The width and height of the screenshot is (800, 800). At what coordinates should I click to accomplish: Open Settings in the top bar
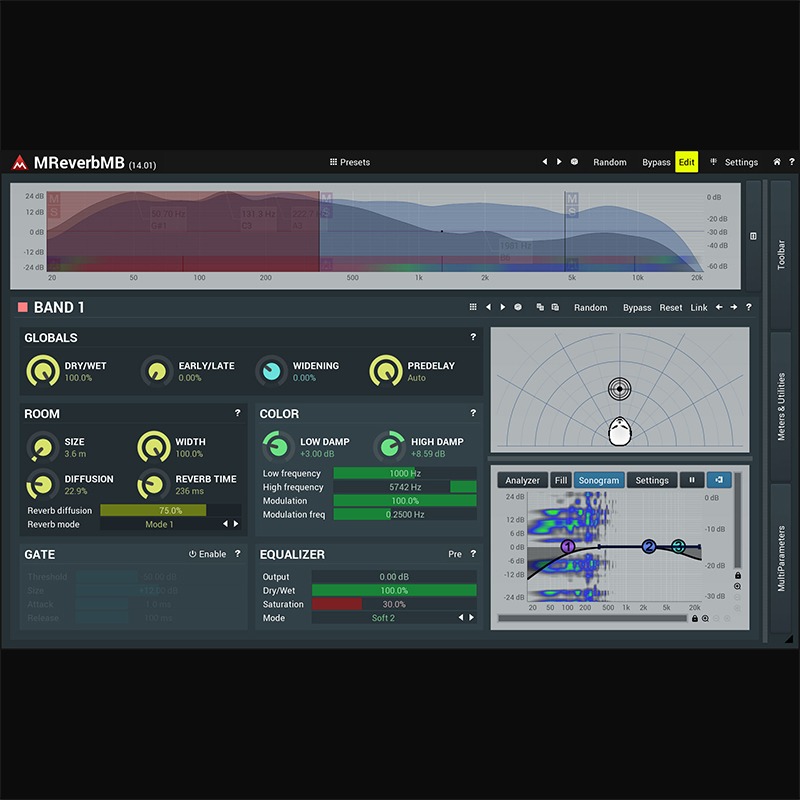pyautogui.click(x=741, y=162)
